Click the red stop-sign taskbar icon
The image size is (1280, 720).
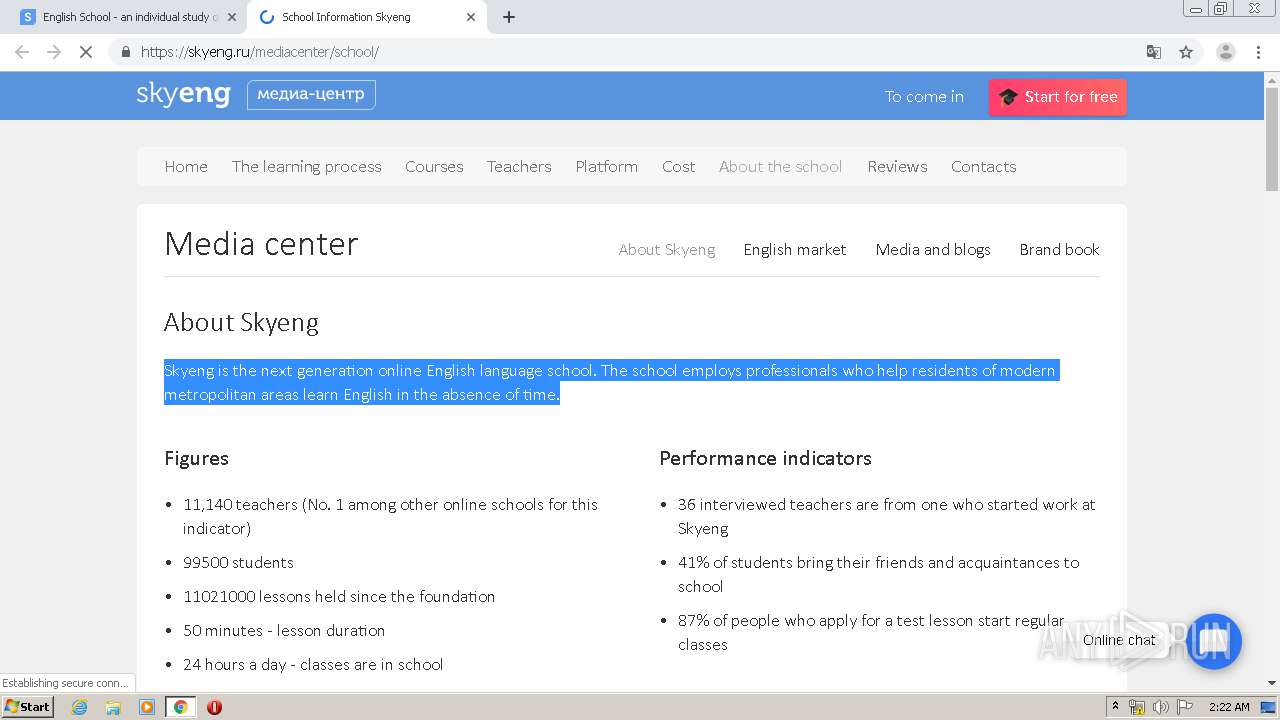[x=214, y=707]
